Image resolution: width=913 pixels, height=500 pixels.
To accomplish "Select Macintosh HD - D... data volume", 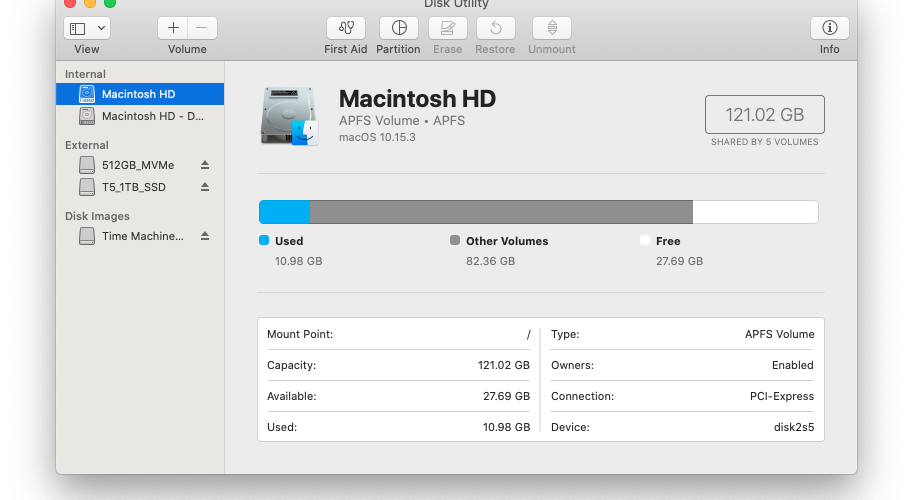I will pos(140,116).
